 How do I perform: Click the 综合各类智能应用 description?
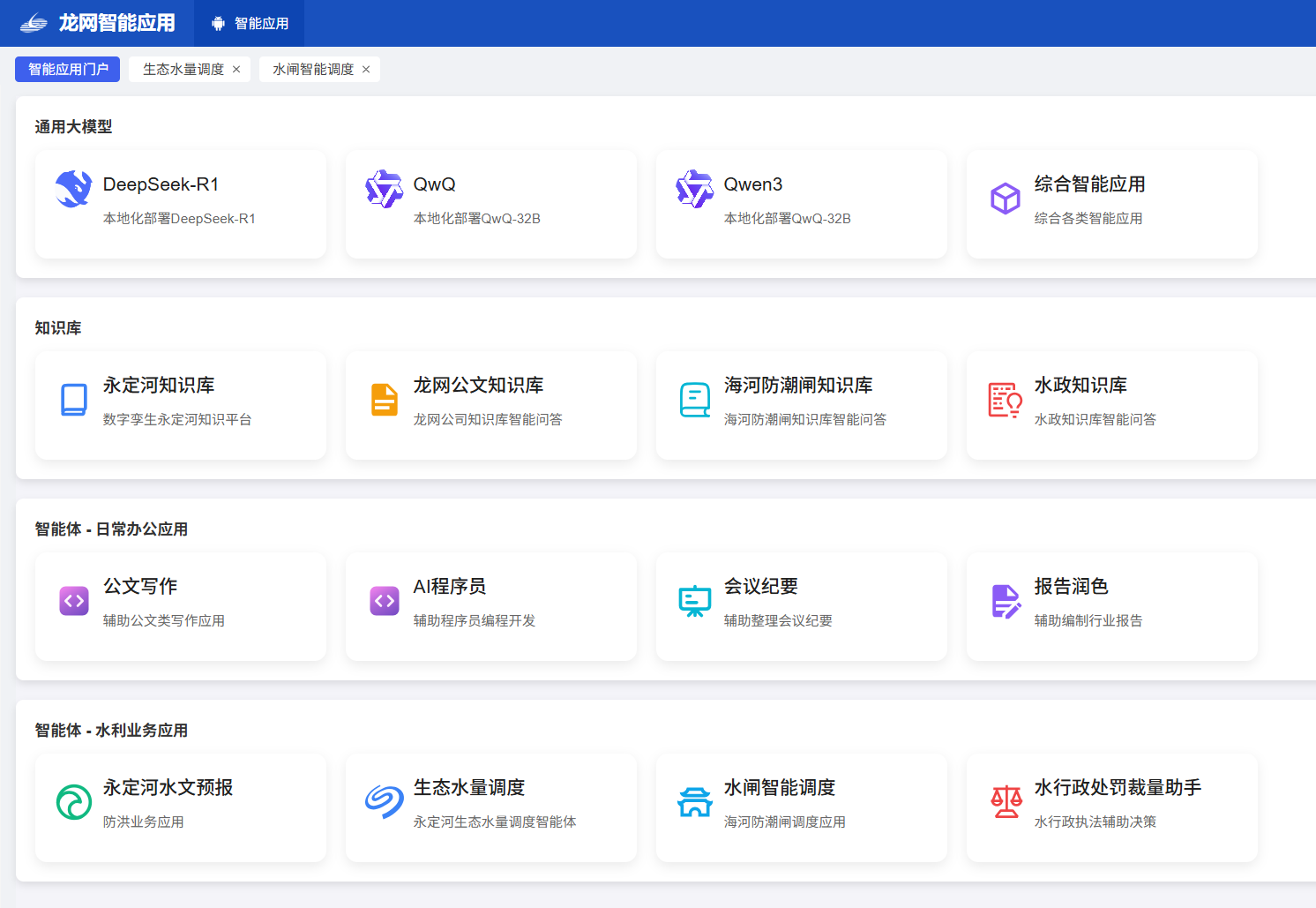(1088, 219)
